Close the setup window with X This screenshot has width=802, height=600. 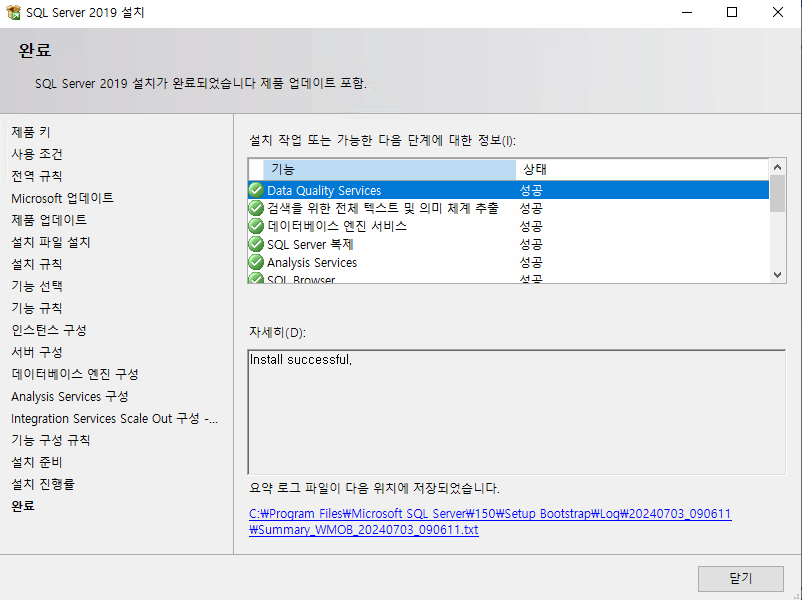(x=777, y=12)
